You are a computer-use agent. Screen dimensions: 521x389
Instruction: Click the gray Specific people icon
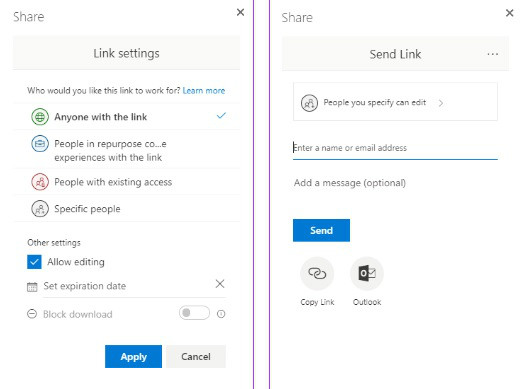[40, 209]
